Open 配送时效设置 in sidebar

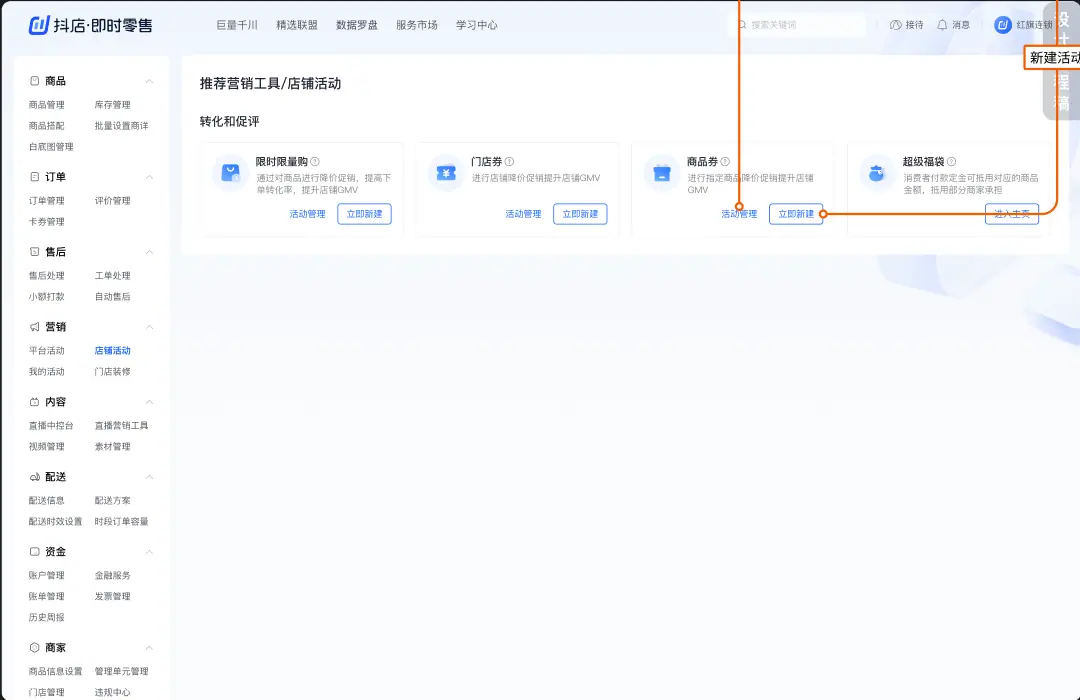coord(55,522)
